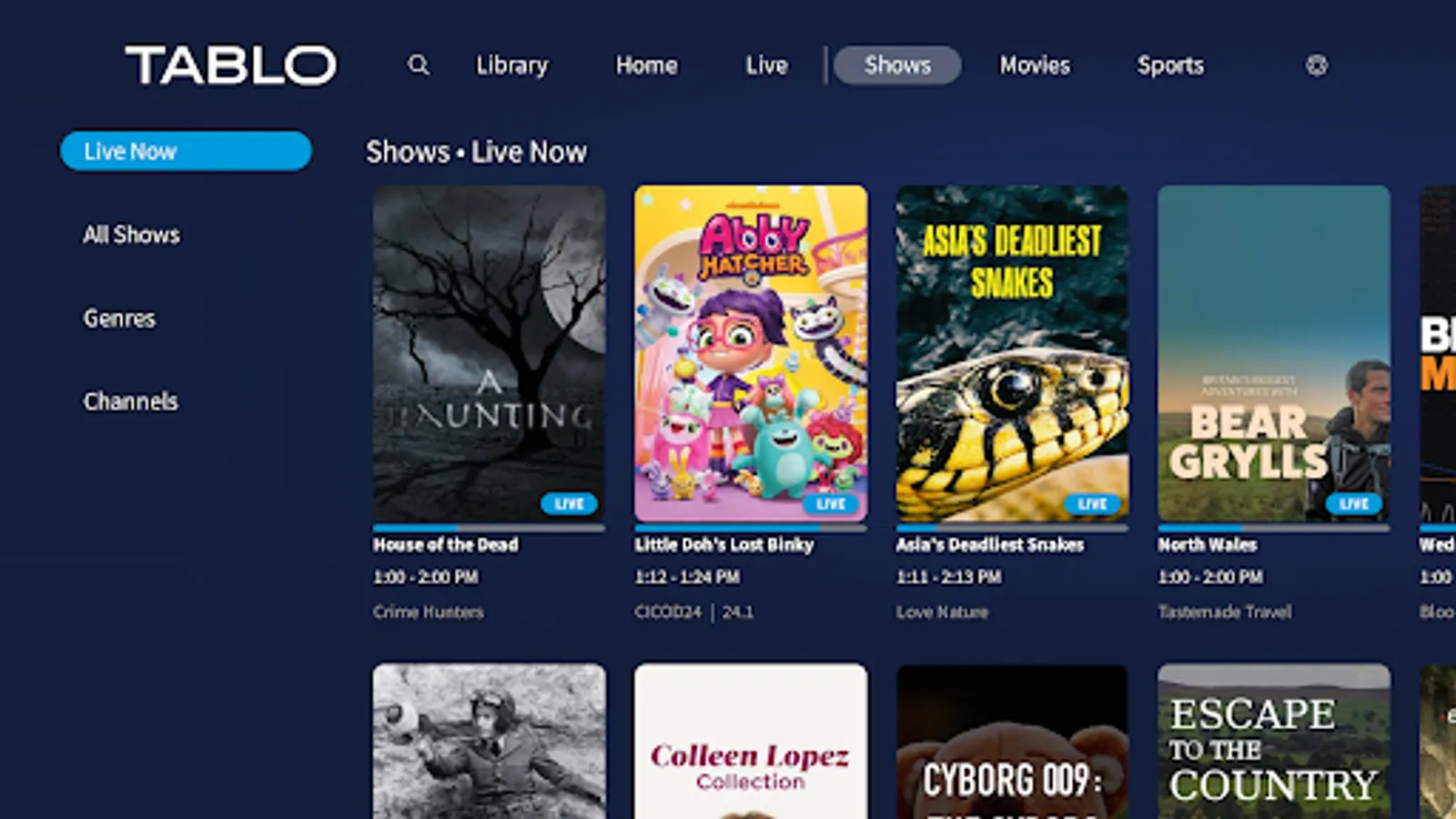Viewport: 1456px width, 819px height.
Task: Select the Live Now filter
Action: point(186,151)
